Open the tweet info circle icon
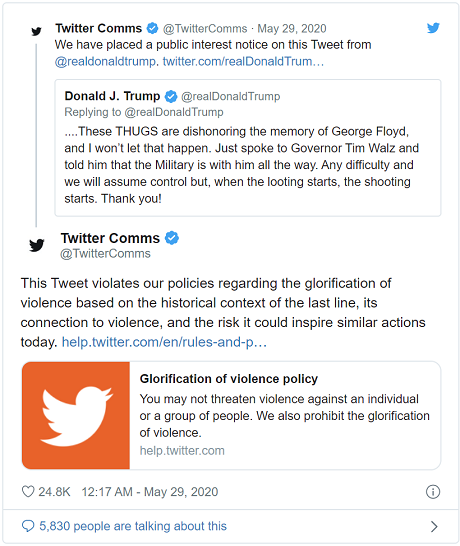 pyautogui.click(x=433, y=492)
